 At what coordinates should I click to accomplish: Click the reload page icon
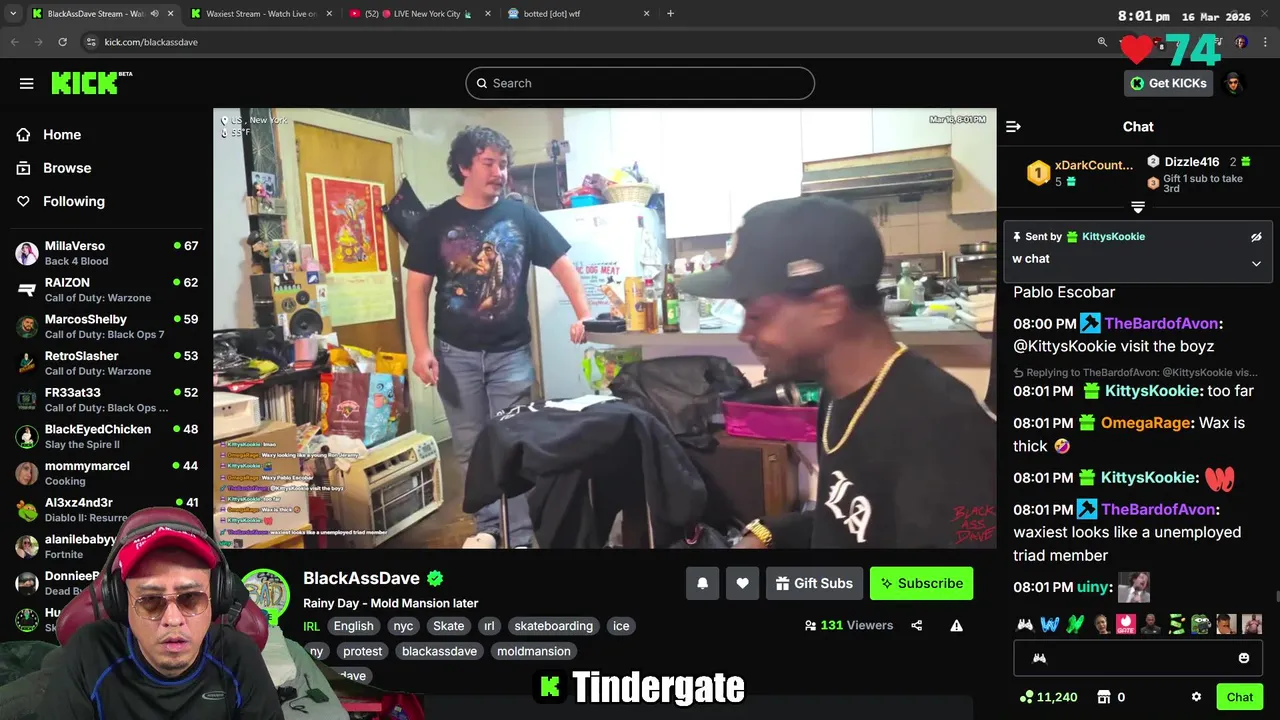[x=63, y=42]
